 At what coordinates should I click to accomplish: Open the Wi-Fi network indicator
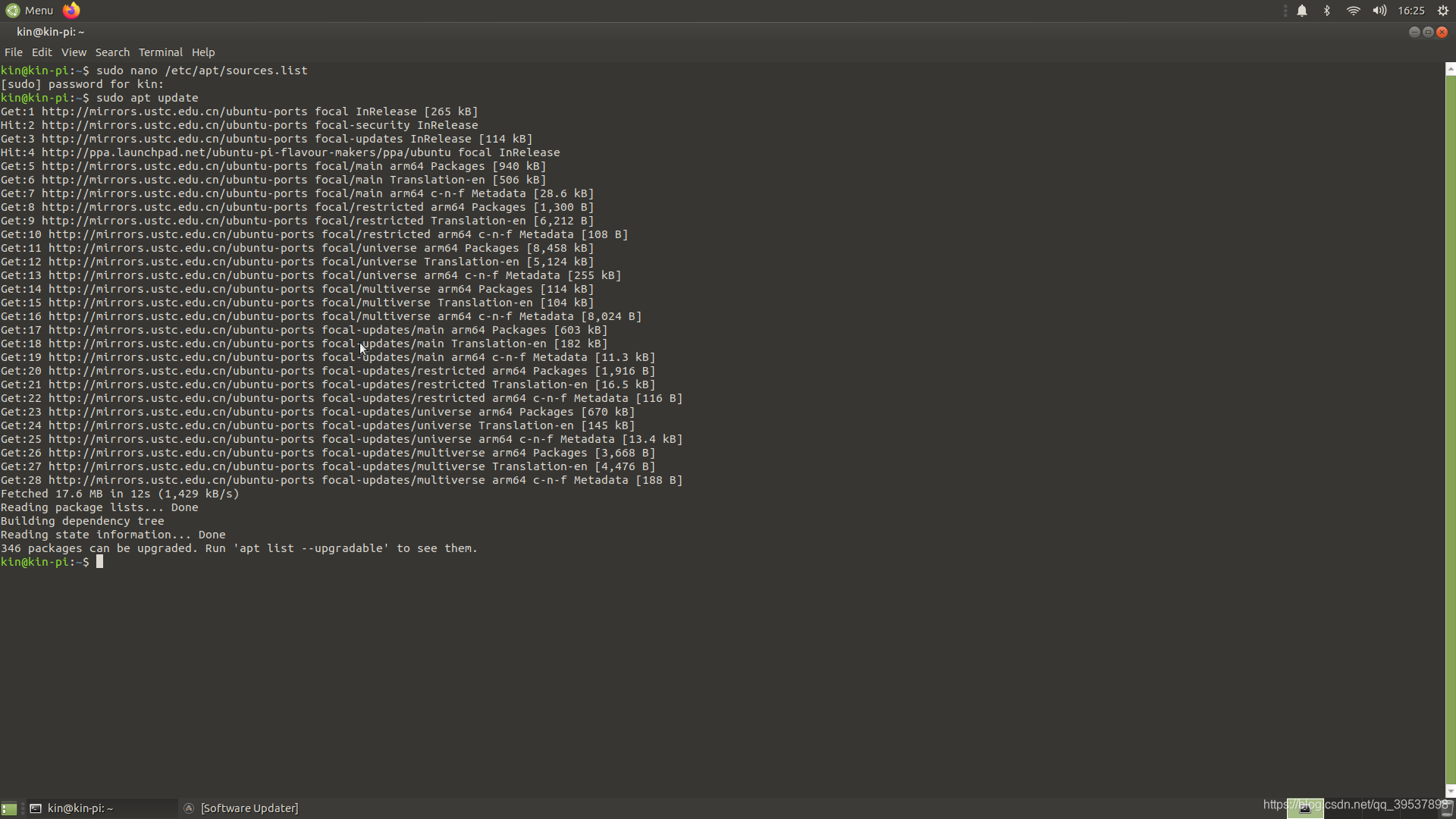(1354, 11)
